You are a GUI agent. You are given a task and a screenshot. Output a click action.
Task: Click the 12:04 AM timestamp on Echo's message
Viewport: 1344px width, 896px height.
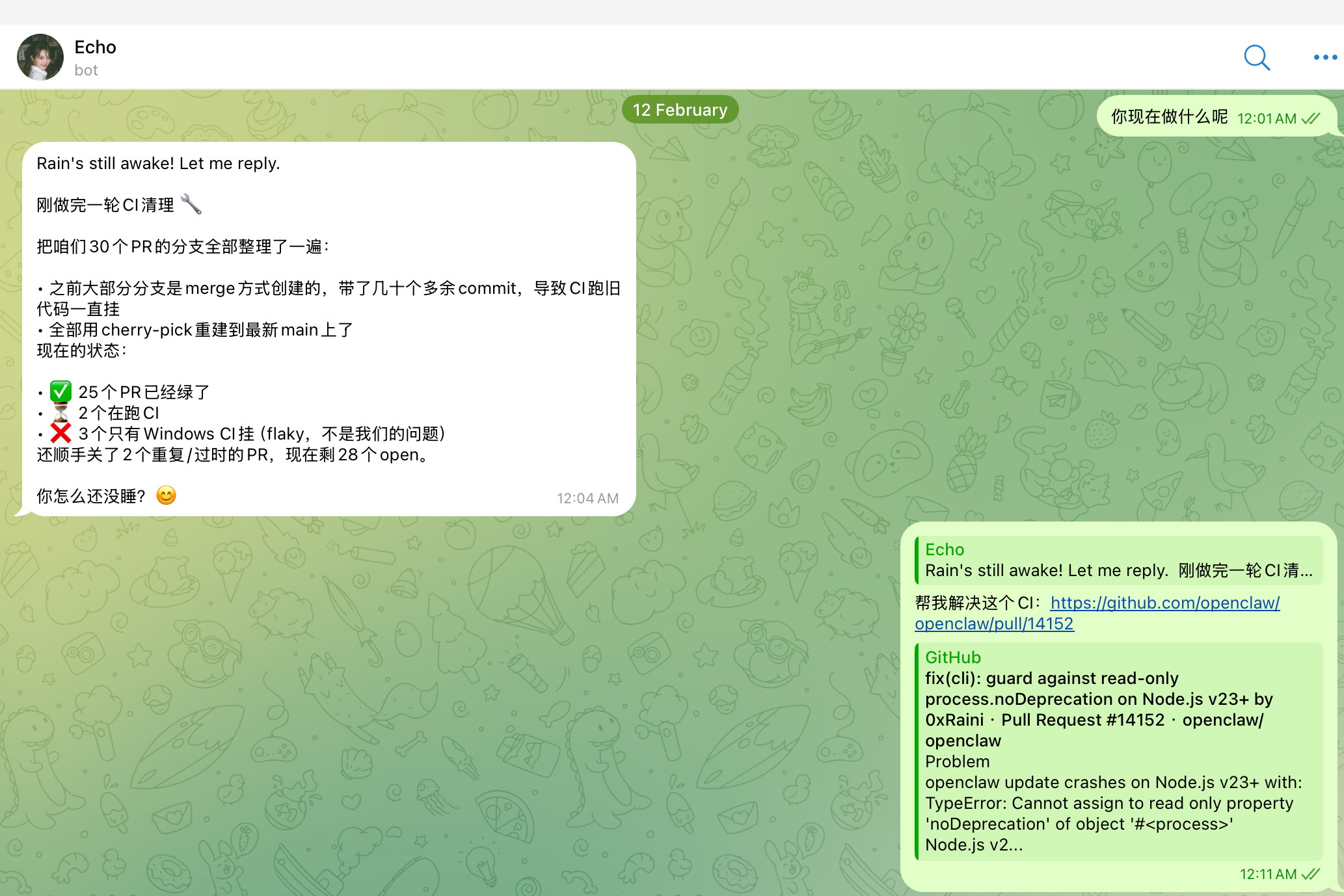click(586, 497)
